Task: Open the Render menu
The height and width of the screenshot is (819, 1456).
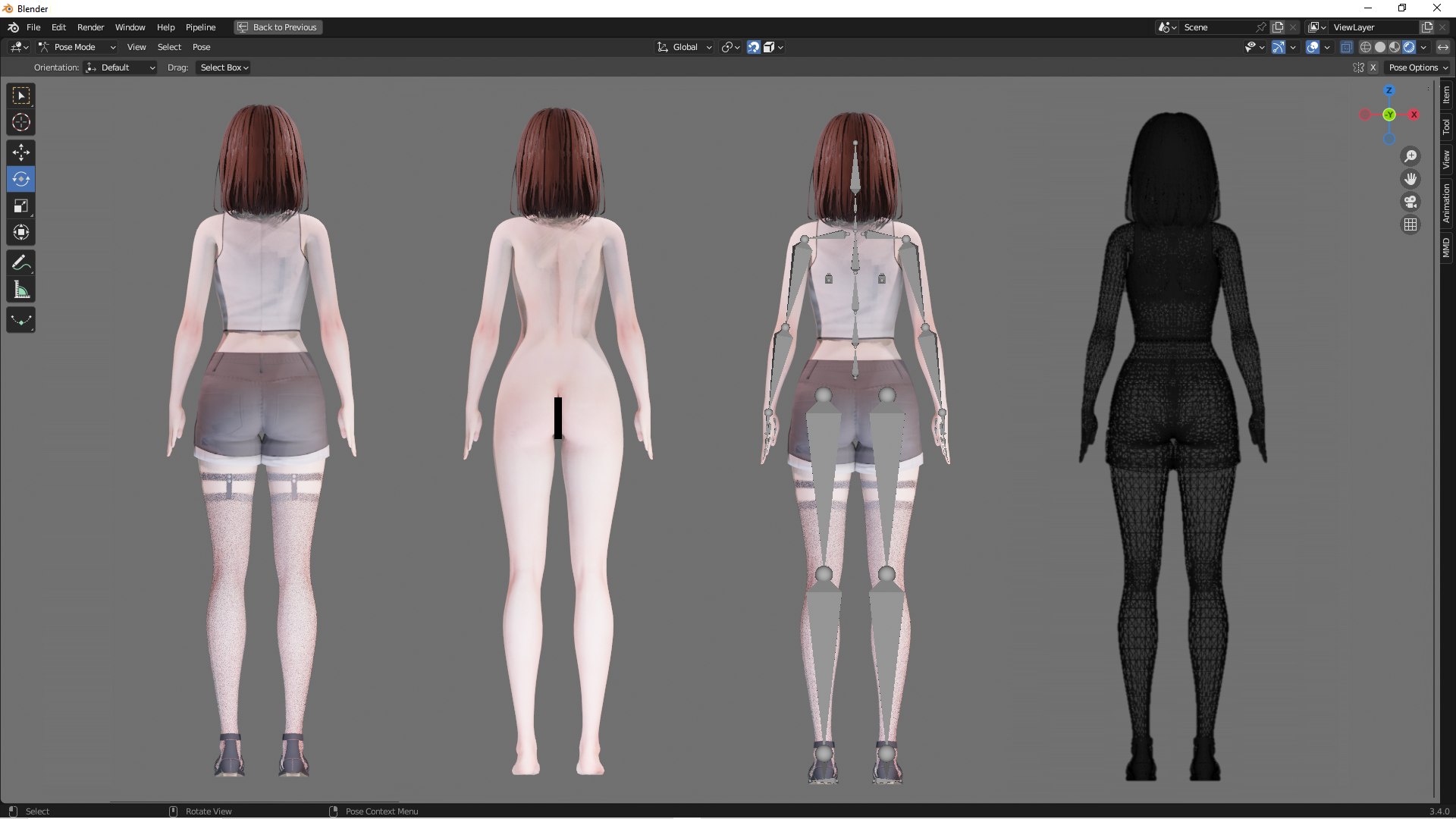Action: (x=90, y=27)
